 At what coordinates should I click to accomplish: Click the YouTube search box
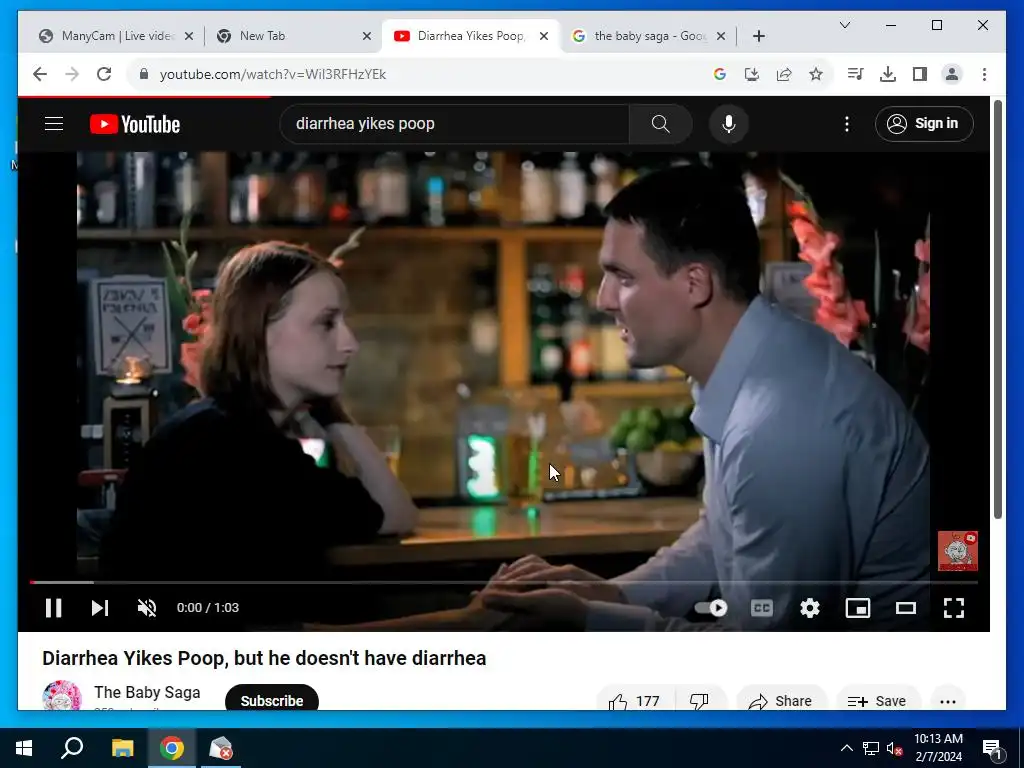coord(455,124)
